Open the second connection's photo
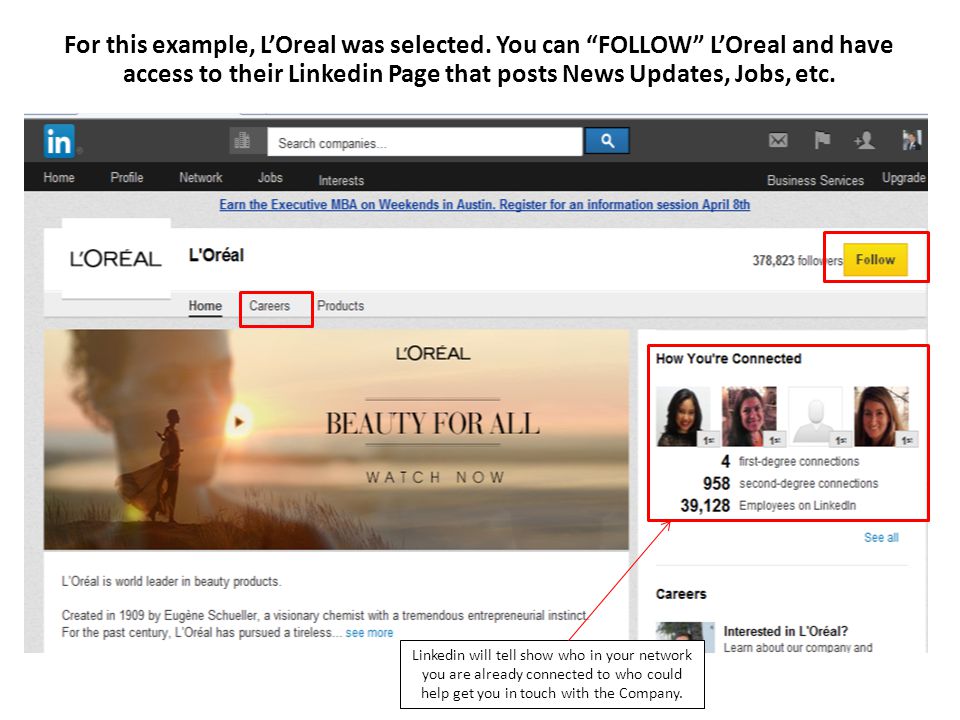Image resolution: width=960 pixels, height=720 pixels. [x=749, y=416]
